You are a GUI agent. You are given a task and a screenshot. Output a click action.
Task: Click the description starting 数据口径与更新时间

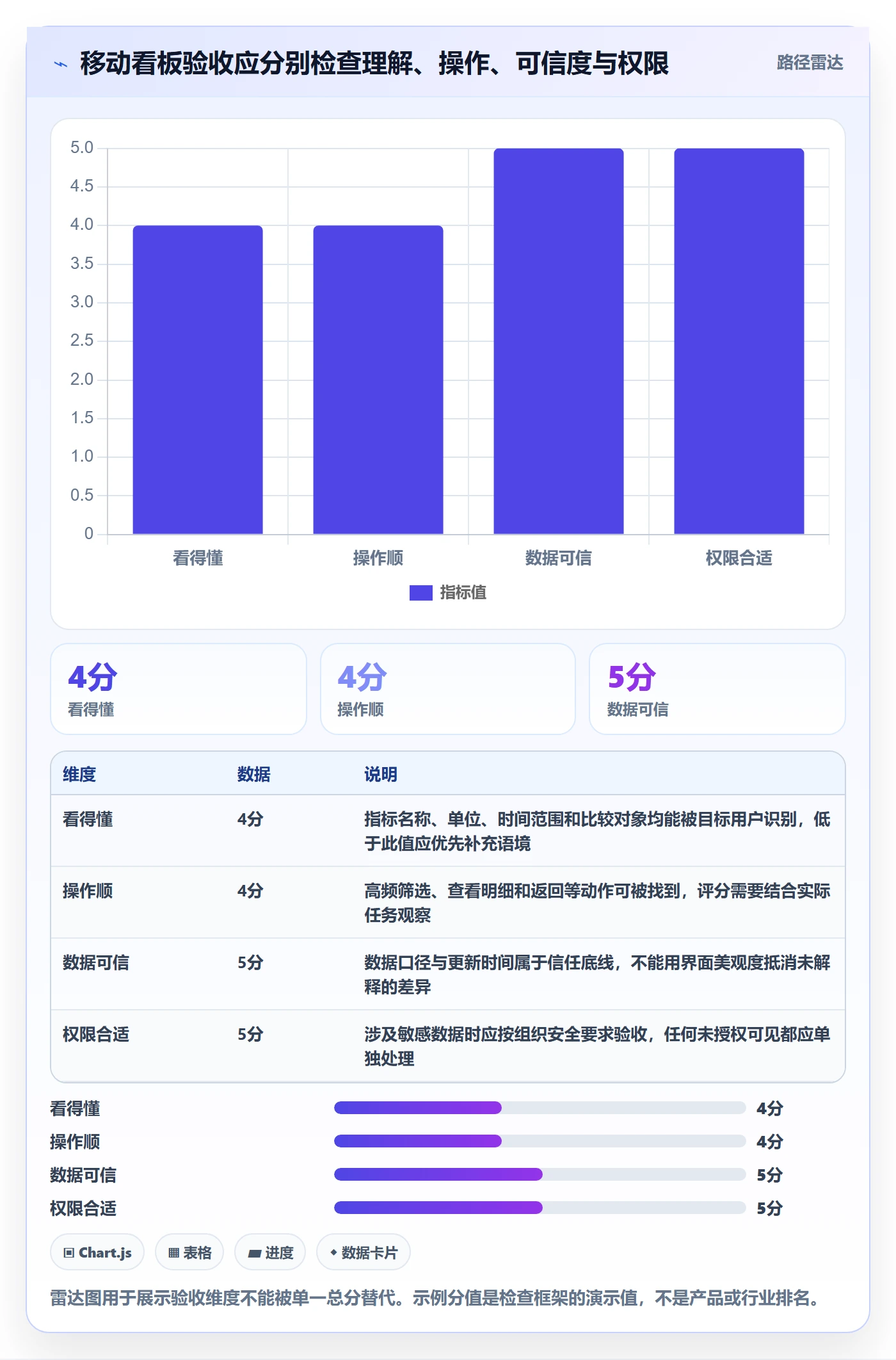click(597, 975)
